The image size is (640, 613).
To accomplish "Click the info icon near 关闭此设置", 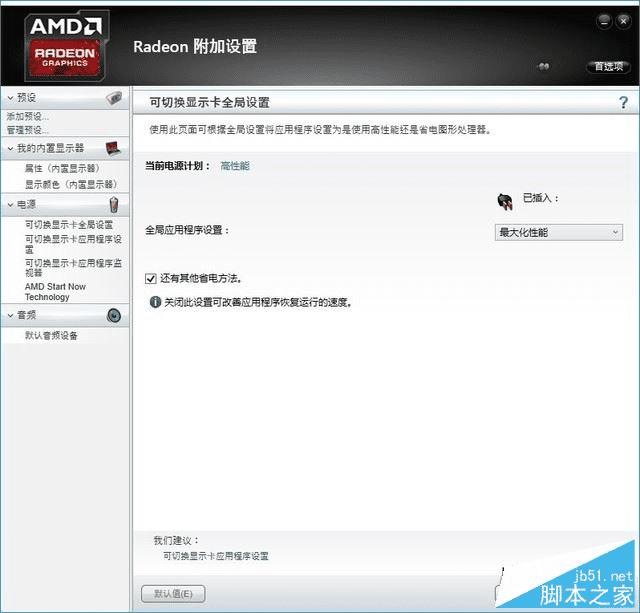I will coord(155,302).
